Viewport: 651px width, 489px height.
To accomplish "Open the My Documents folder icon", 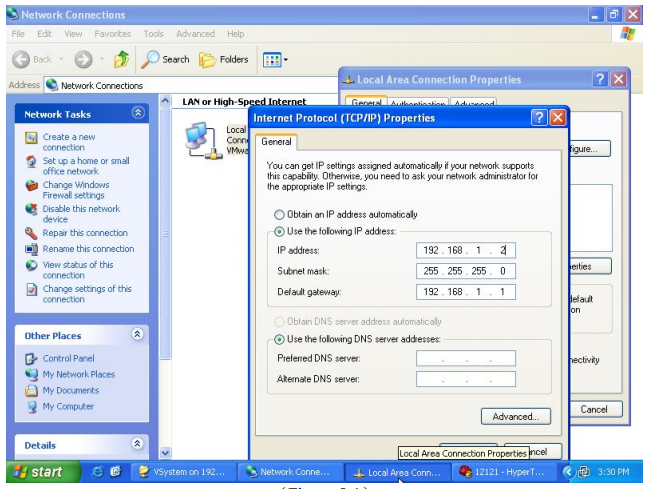I will (x=31, y=391).
